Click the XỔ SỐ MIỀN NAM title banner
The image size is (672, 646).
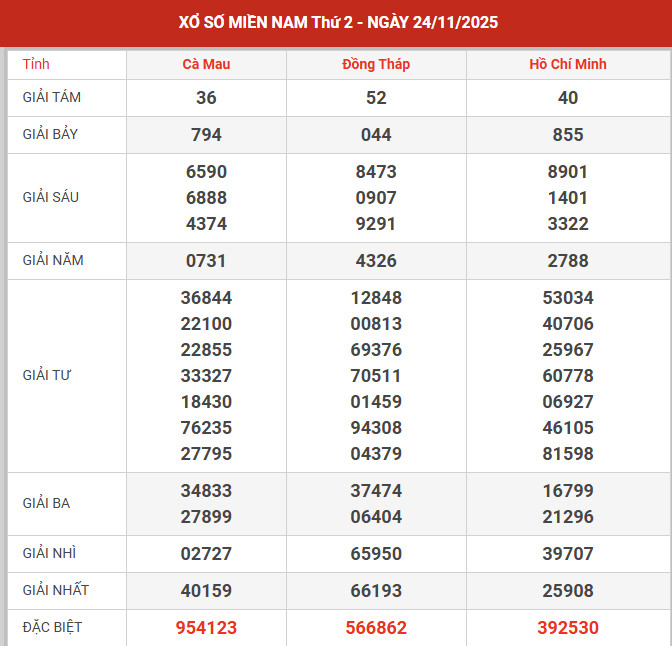pyautogui.click(x=336, y=22)
